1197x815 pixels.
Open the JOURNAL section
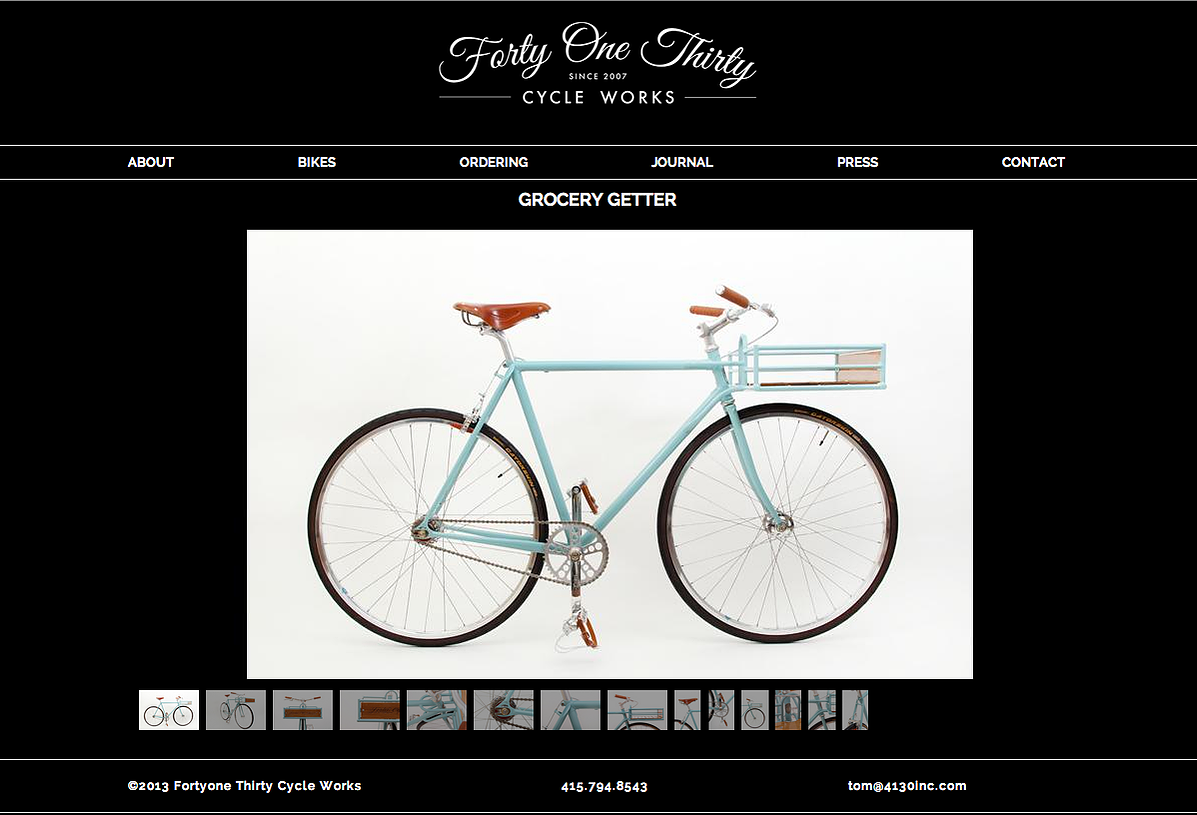682,162
